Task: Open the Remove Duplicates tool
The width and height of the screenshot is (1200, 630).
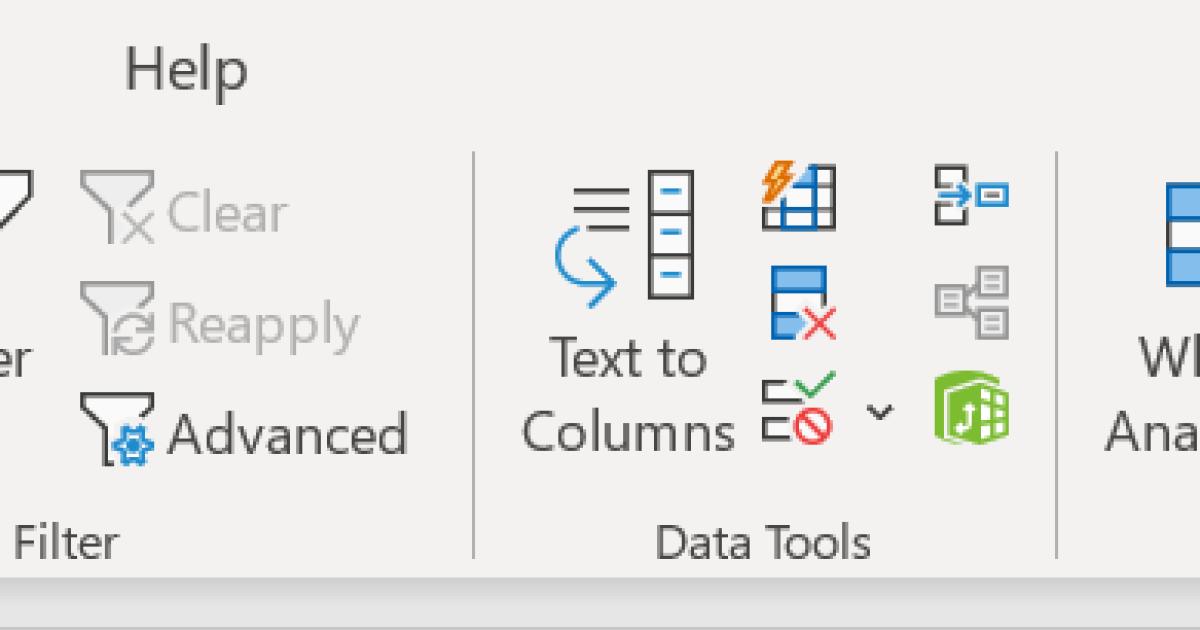Action: [x=800, y=300]
